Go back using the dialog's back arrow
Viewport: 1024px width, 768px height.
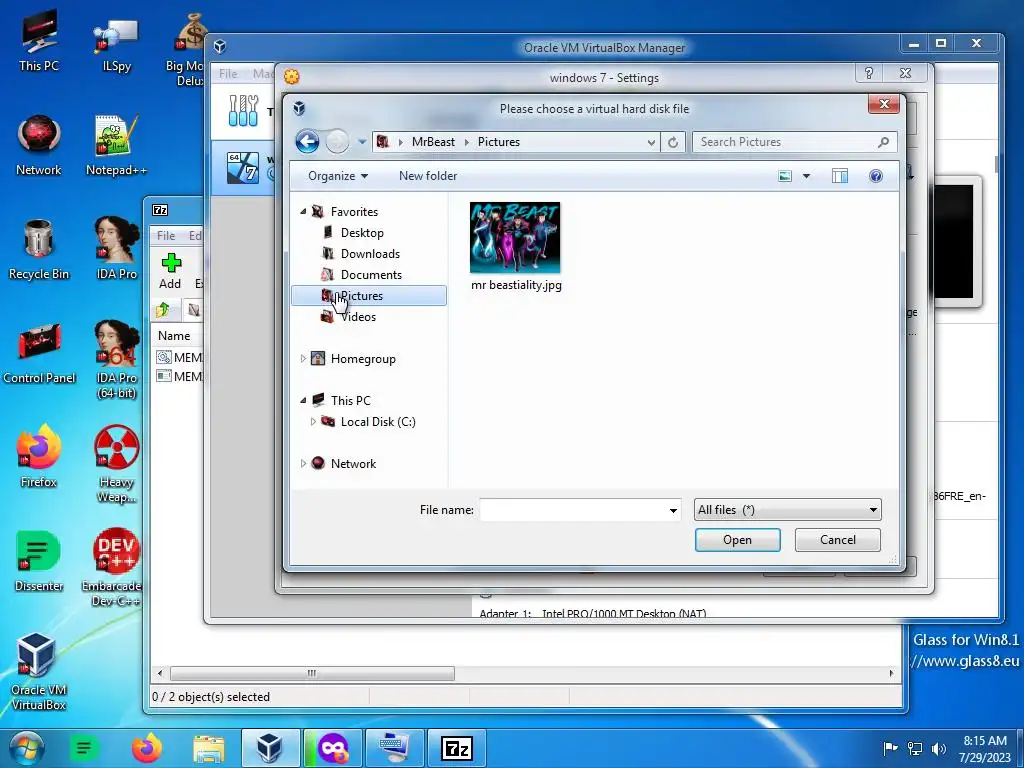[308, 141]
